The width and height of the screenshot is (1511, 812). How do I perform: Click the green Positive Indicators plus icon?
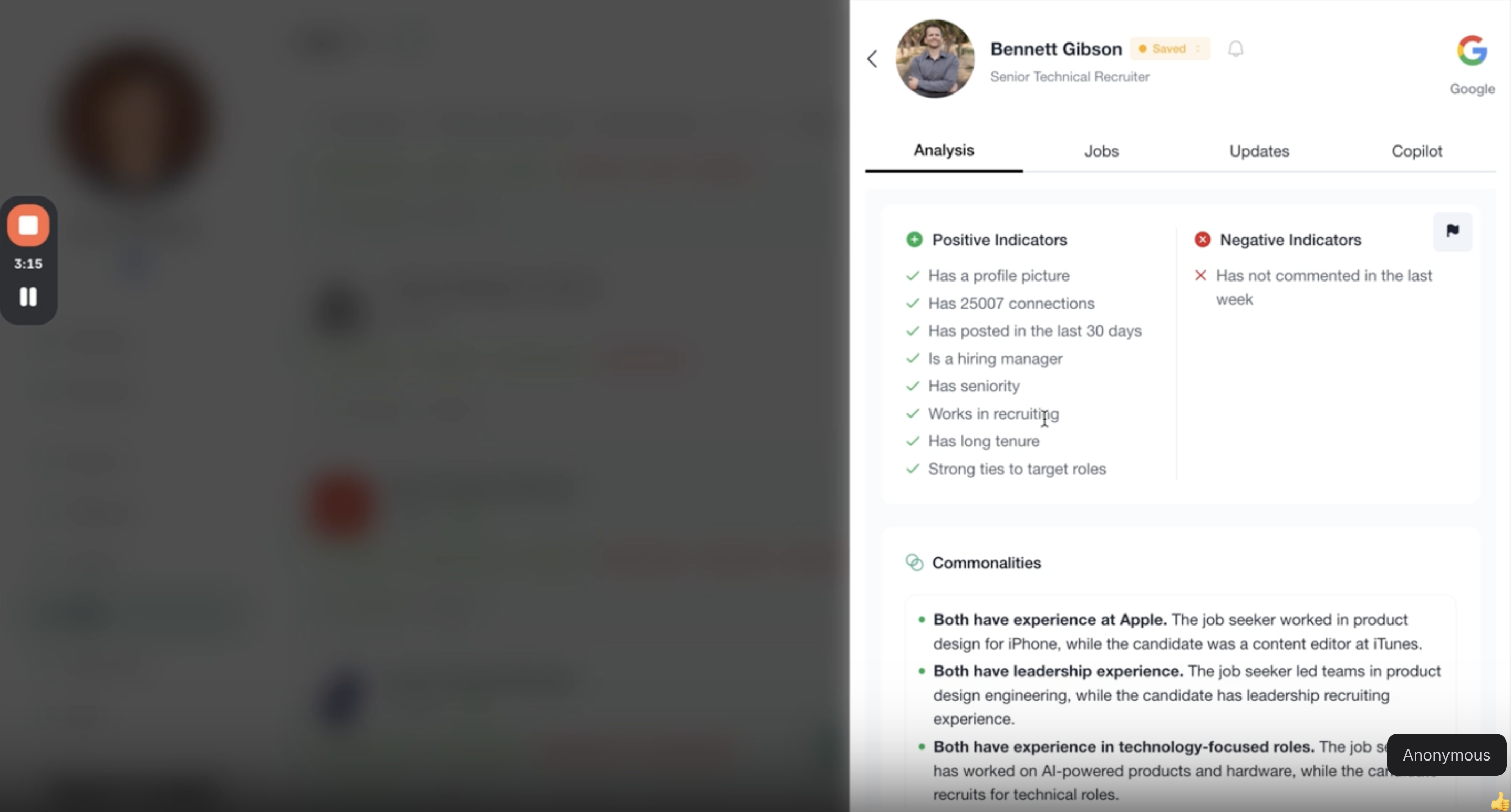914,240
